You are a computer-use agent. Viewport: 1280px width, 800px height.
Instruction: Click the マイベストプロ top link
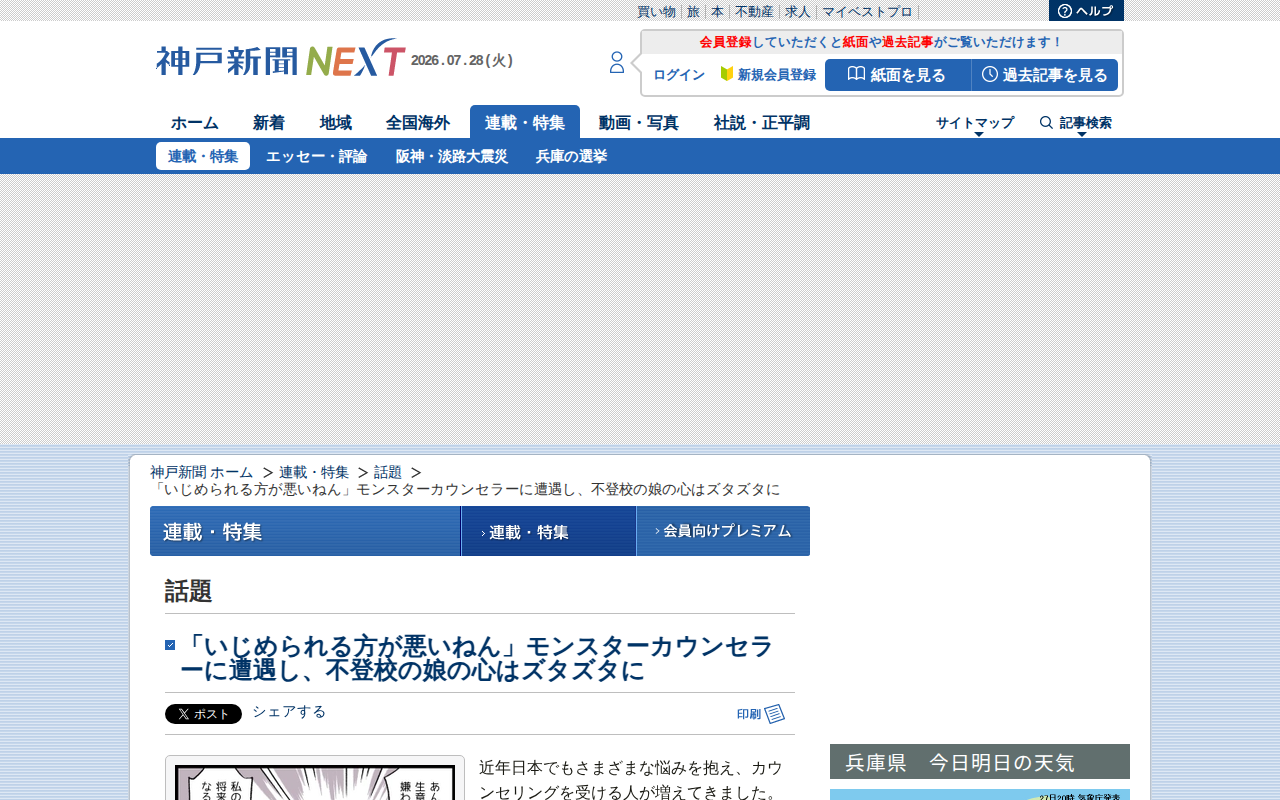coord(868,12)
